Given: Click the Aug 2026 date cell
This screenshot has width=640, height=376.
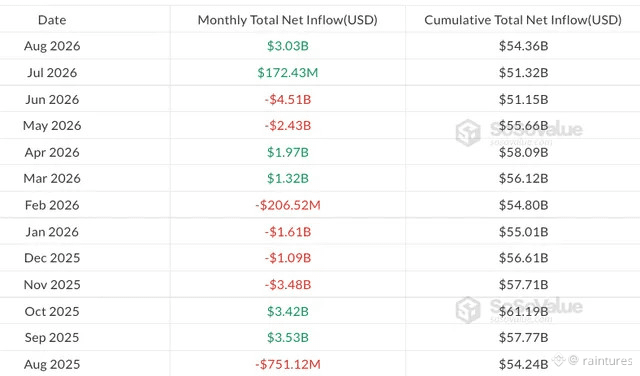Looking at the screenshot, I should tap(52, 46).
